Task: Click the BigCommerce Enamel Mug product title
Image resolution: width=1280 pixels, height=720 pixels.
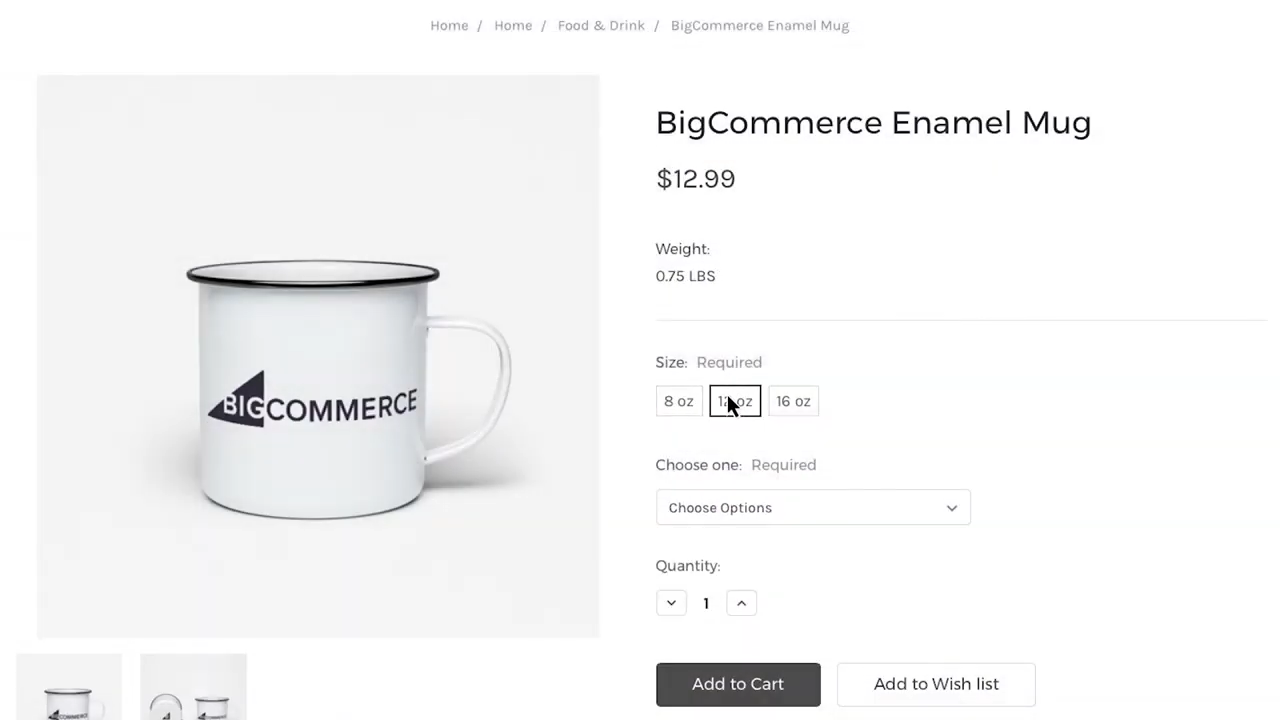Action: (x=873, y=123)
